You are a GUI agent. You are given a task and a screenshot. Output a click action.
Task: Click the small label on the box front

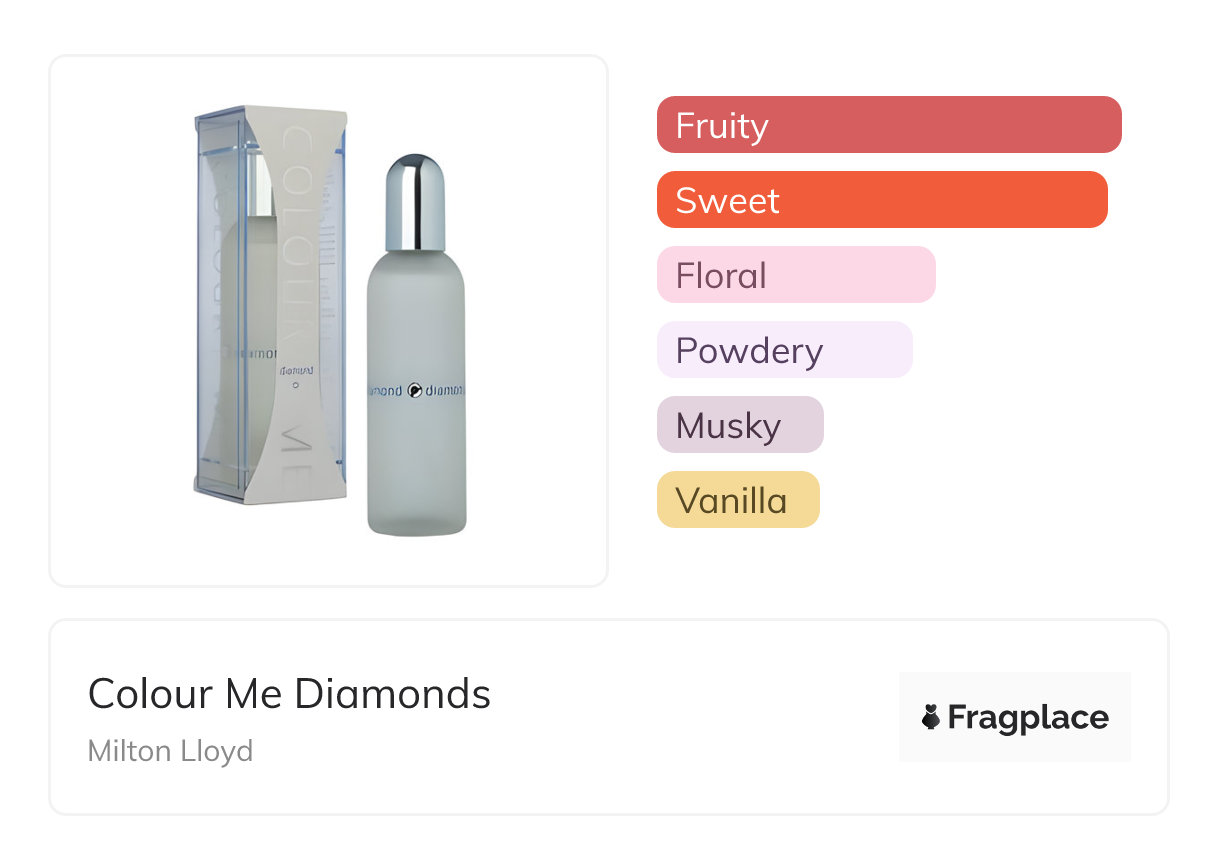click(293, 371)
